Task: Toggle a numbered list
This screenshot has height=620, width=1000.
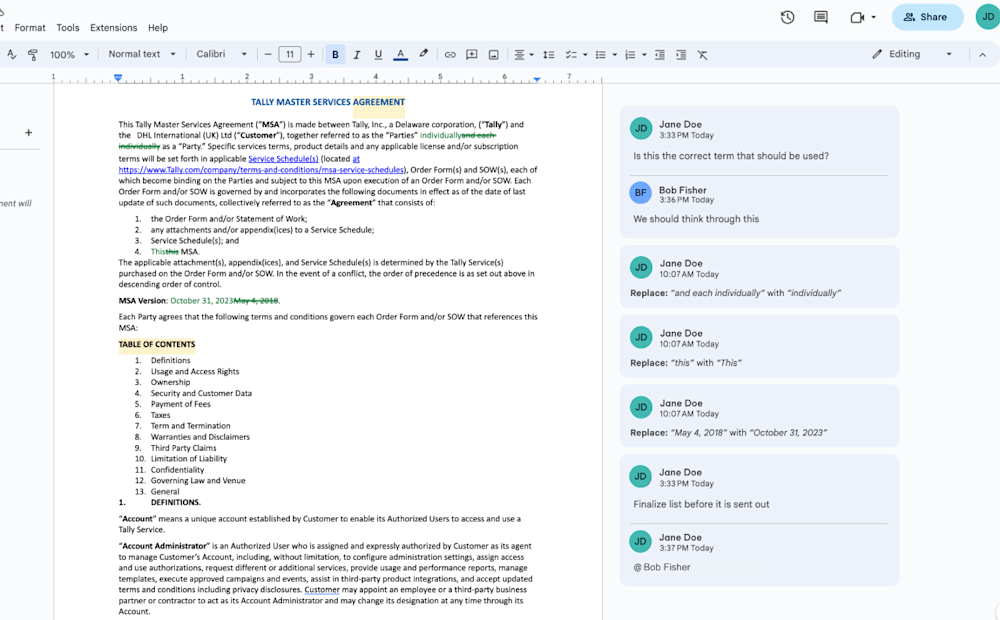Action: [630, 55]
